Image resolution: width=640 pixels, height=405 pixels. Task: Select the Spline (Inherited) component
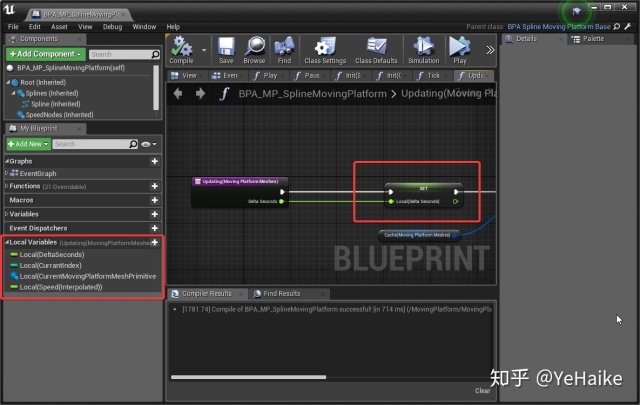point(51,104)
